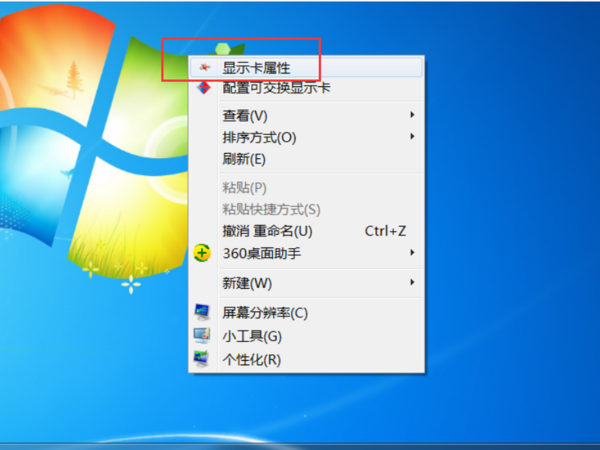Click the 小工具 gadgets icon
This screenshot has height=450, width=600.
(x=202, y=335)
